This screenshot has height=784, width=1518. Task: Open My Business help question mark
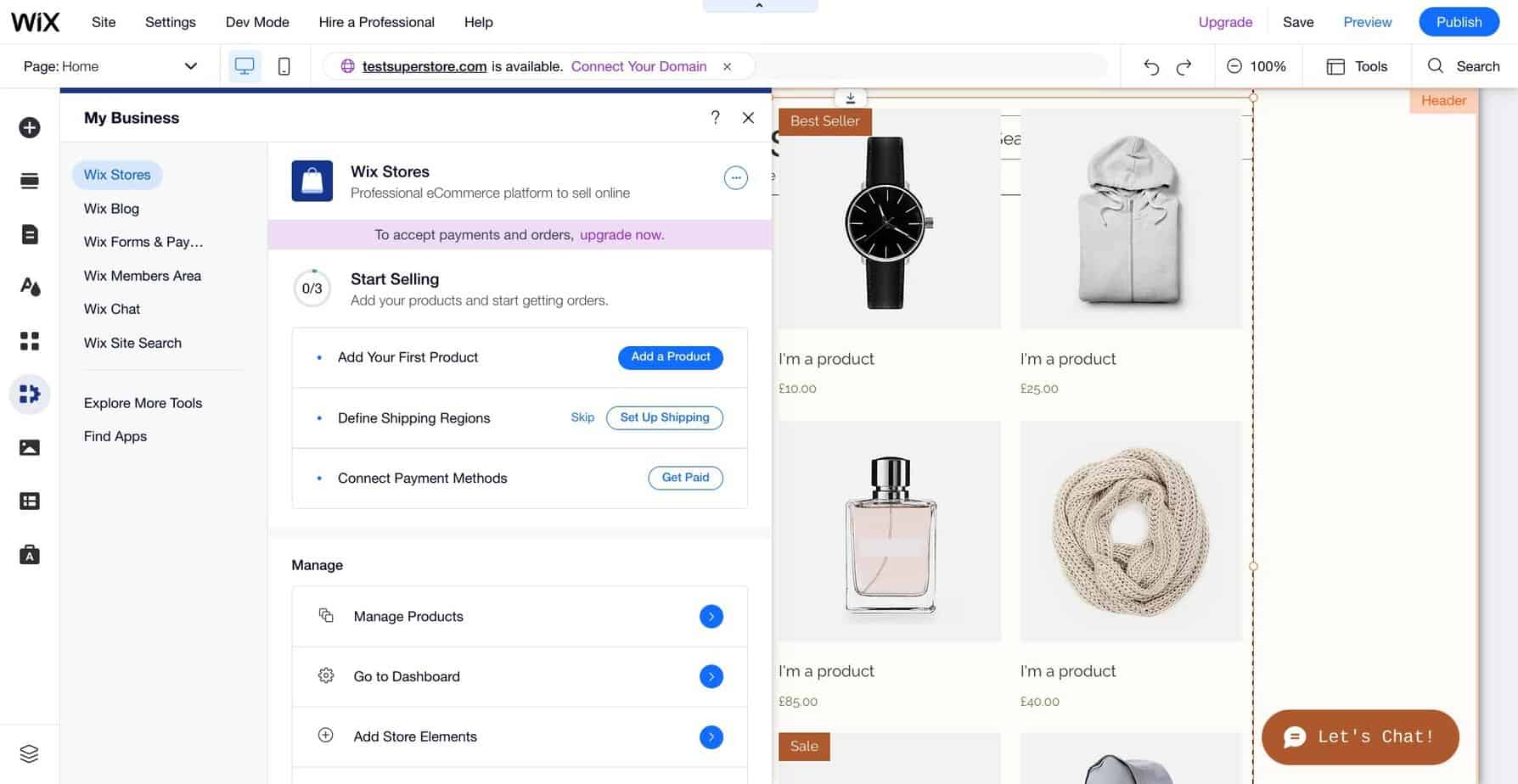coord(716,117)
